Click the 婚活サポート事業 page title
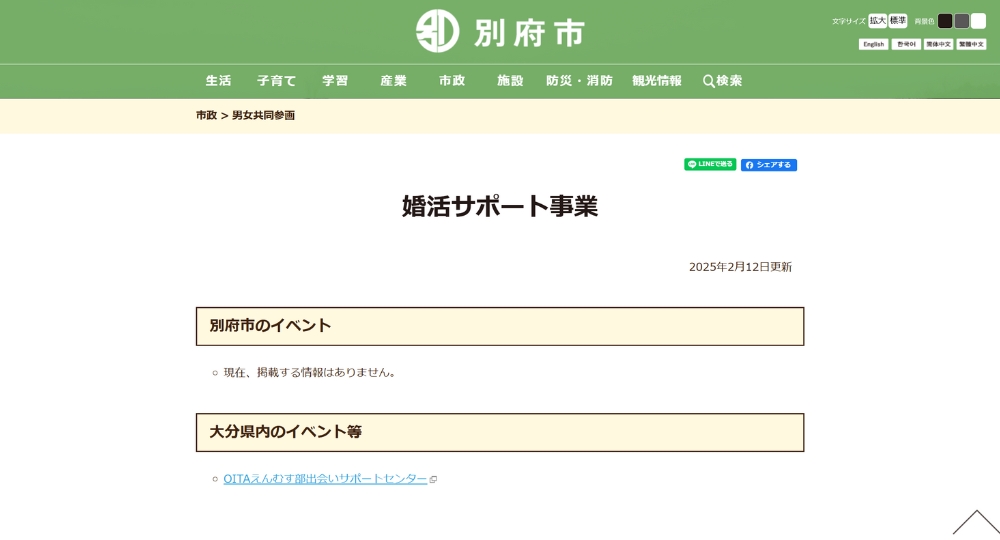1000x540 pixels. tap(500, 207)
